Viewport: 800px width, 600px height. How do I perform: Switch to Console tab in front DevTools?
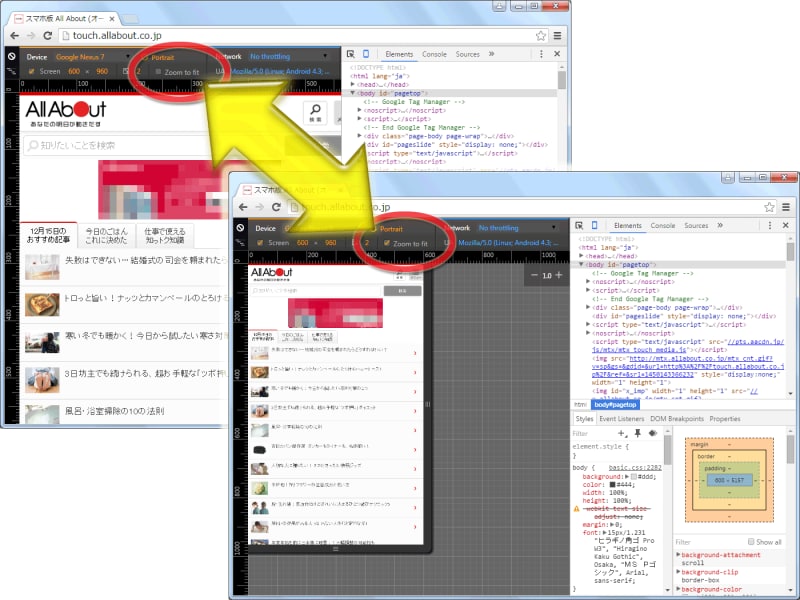click(x=661, y=226)
